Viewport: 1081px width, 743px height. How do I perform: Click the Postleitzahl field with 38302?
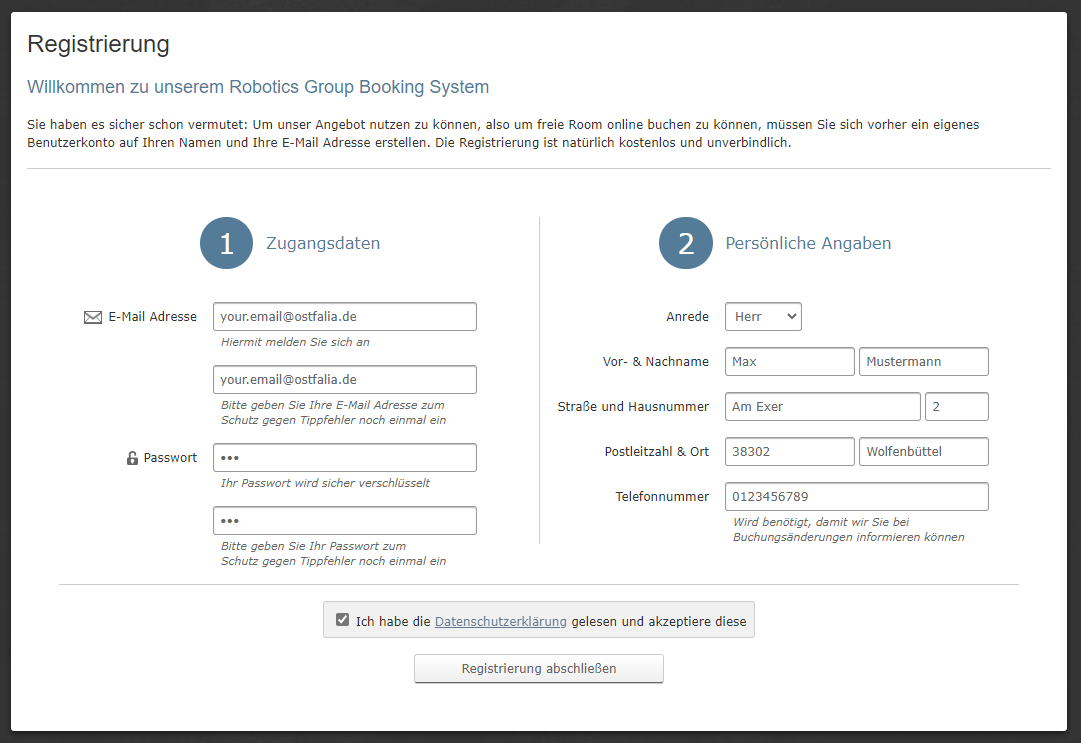[789, 452]
